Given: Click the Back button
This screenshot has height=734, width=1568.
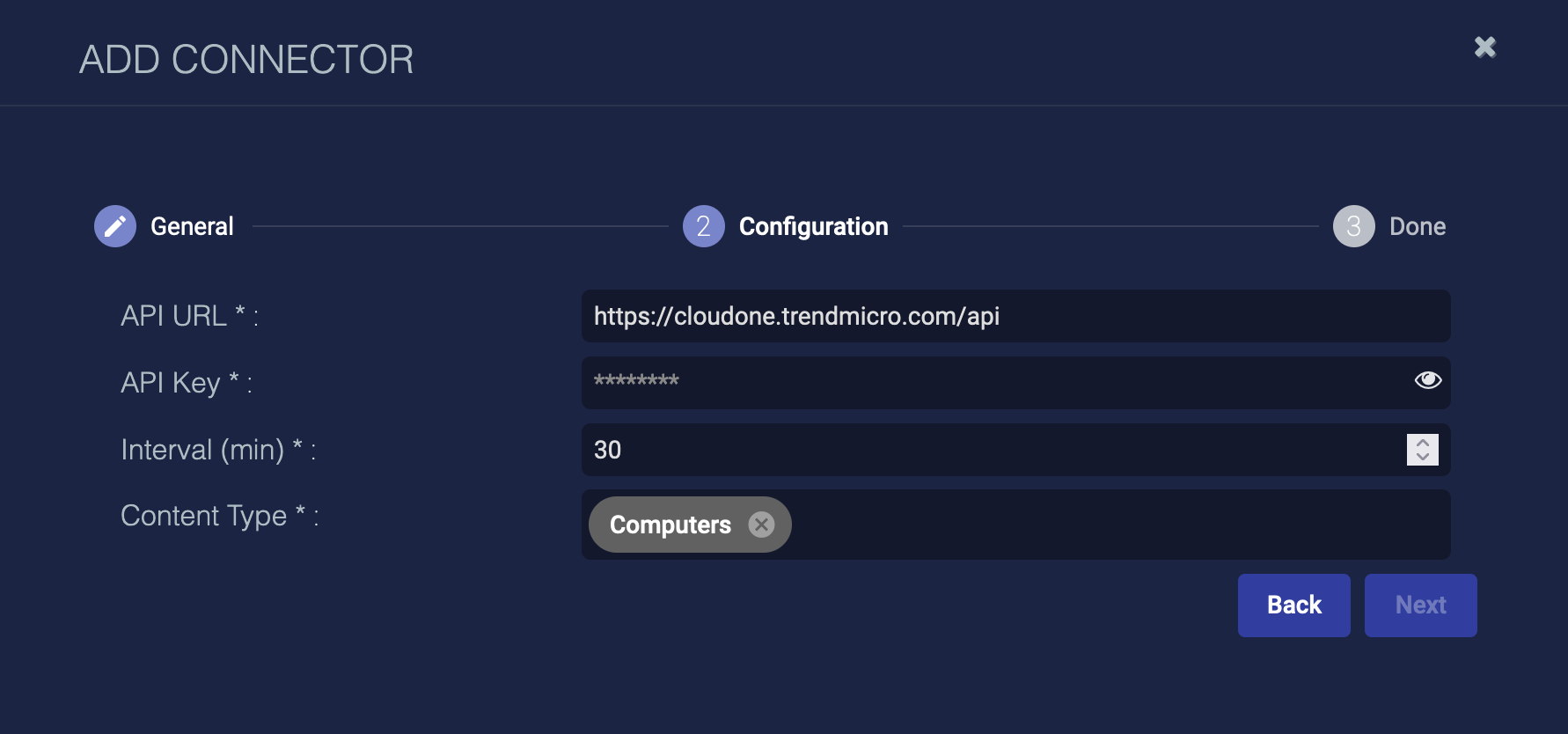Looking at the screenshot, I should [x=1293, y=605].
